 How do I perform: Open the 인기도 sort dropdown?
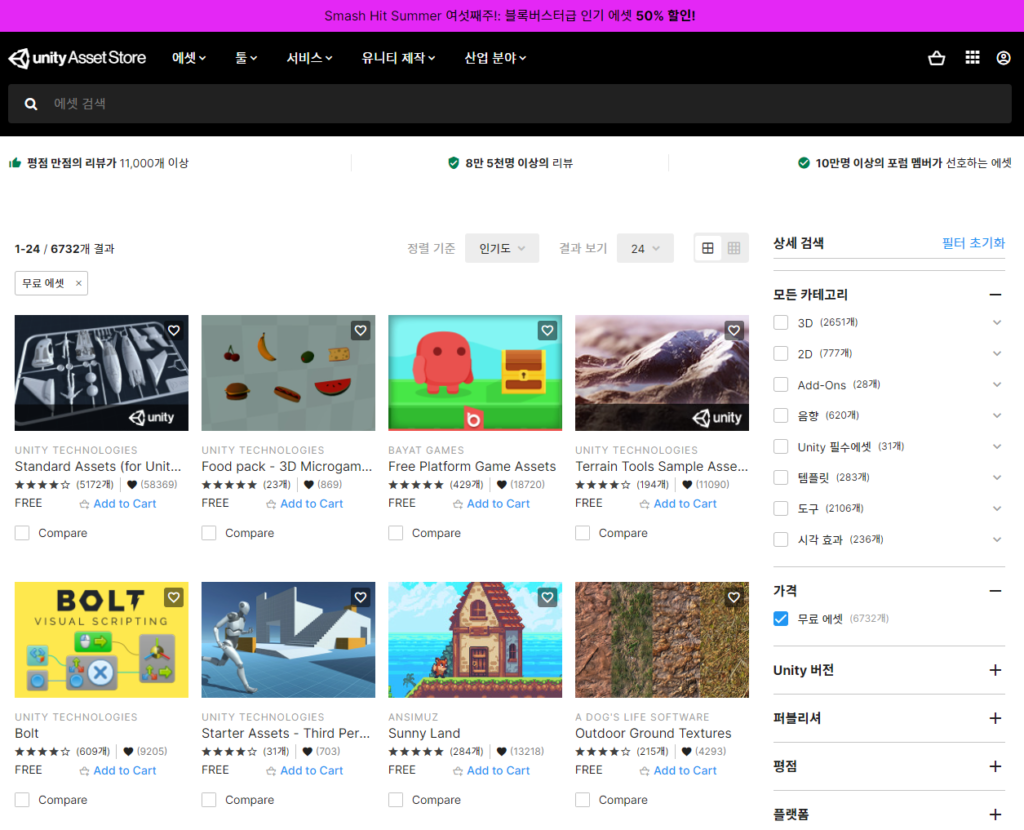[x=502, y=248]
